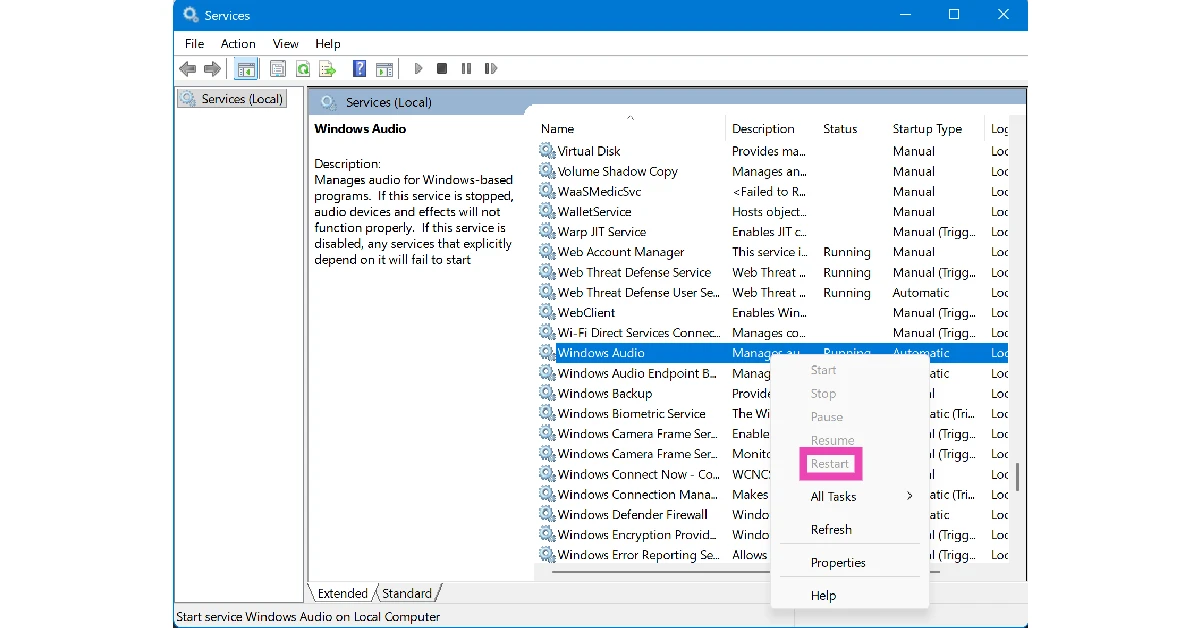
Task: Switch to the Standard tab
Action: pos(407,592)
